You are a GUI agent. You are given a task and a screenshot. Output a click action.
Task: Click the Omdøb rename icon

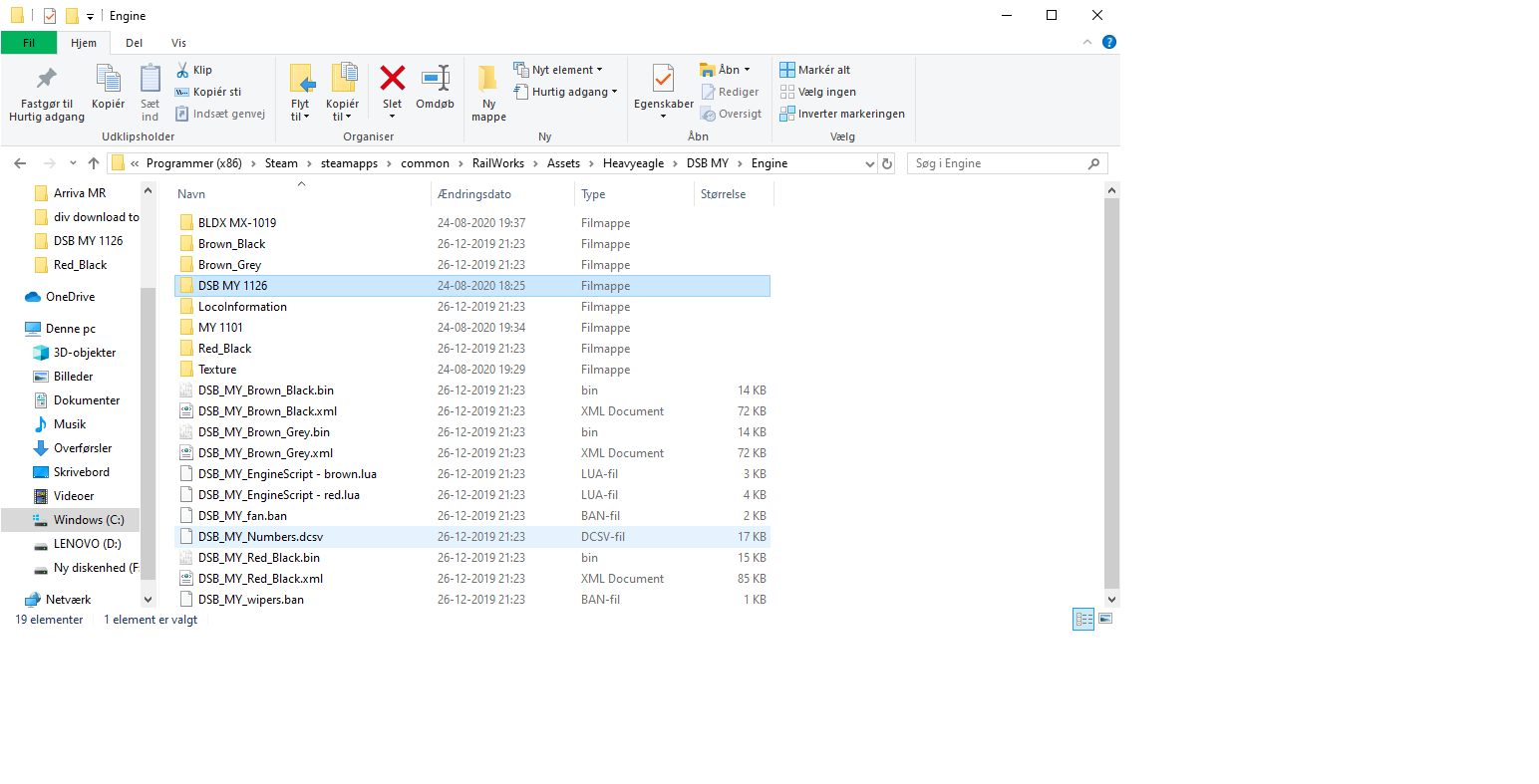pyautogui.click(x=435, y=80)
